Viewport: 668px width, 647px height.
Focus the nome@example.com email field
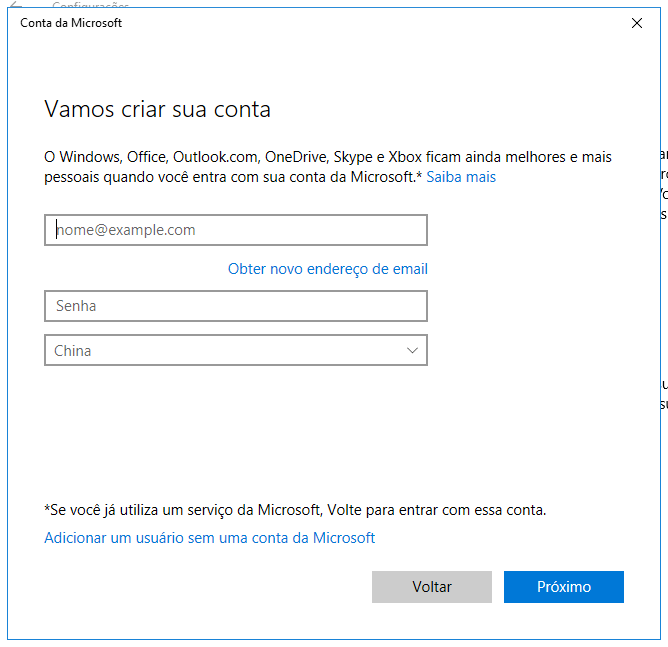235,230
